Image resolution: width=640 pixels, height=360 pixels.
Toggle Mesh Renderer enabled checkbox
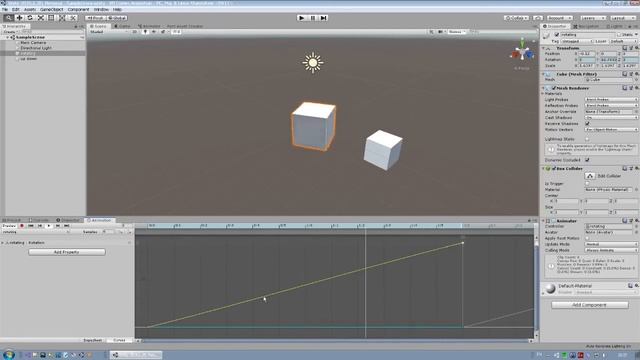554,88
